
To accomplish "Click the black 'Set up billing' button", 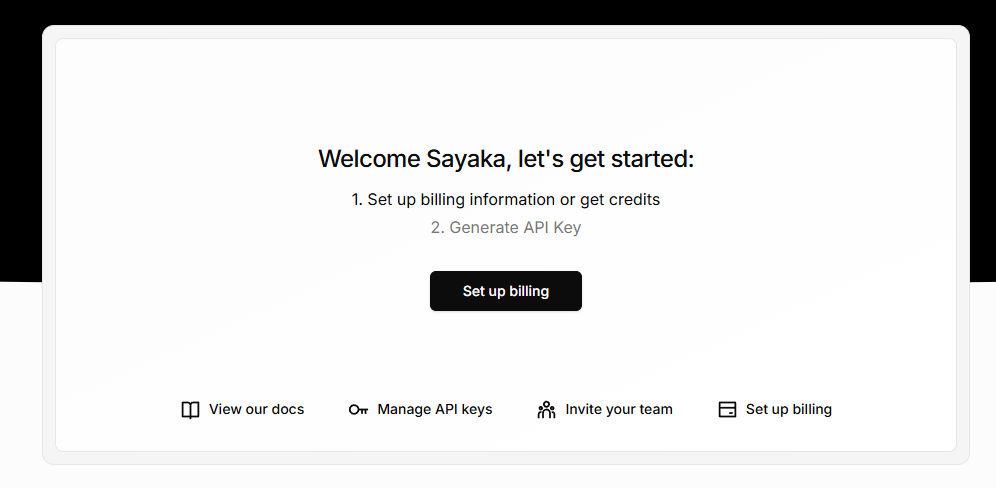I will click(506, 291).
